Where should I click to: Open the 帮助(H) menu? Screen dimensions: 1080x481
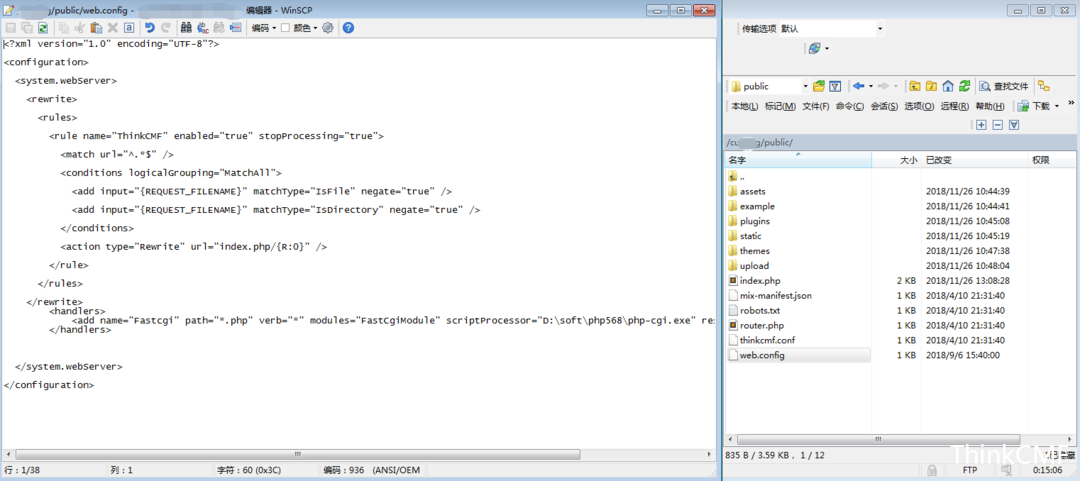[x=990, y=106]
